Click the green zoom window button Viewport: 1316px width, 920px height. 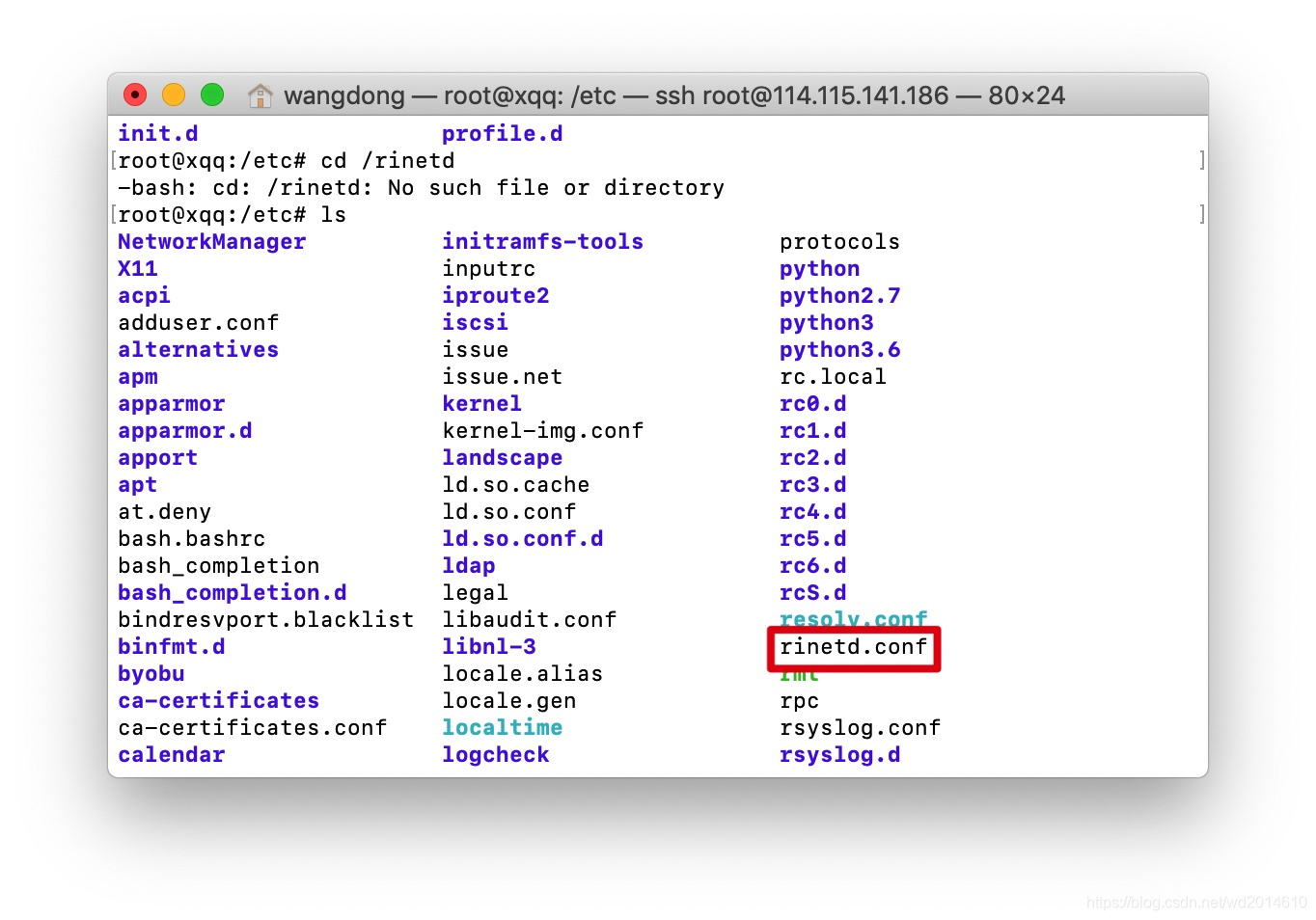212,95
